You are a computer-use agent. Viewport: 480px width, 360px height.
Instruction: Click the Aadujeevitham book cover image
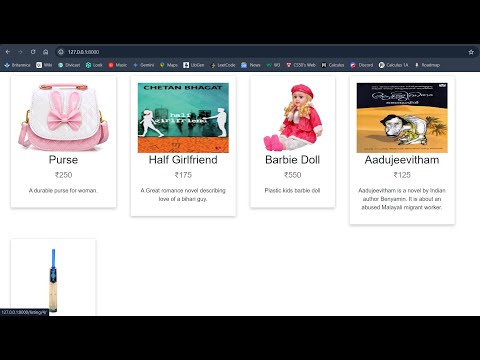coord(402,118)
